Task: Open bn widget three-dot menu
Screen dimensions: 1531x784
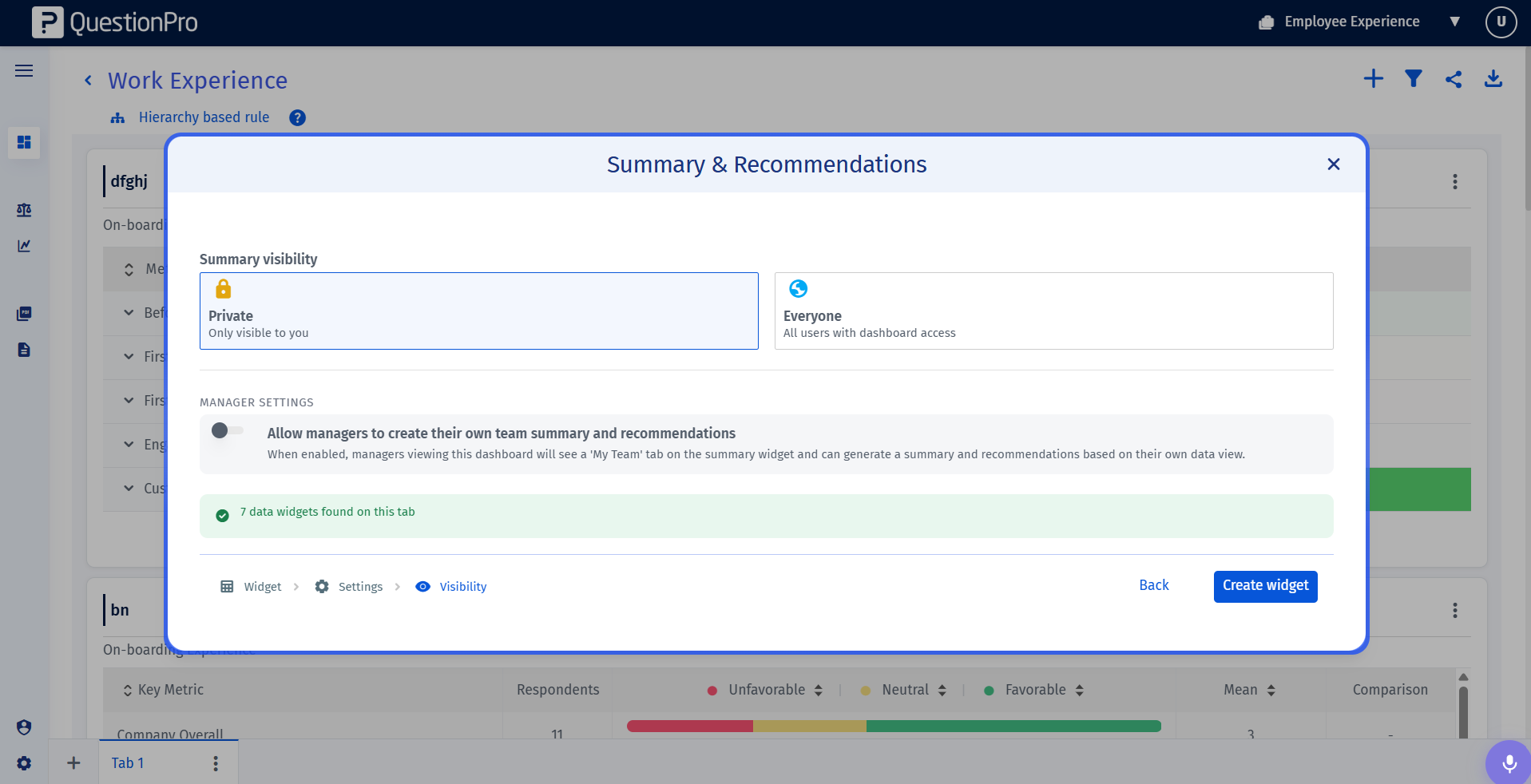Action: click(x=1455, y=611)
